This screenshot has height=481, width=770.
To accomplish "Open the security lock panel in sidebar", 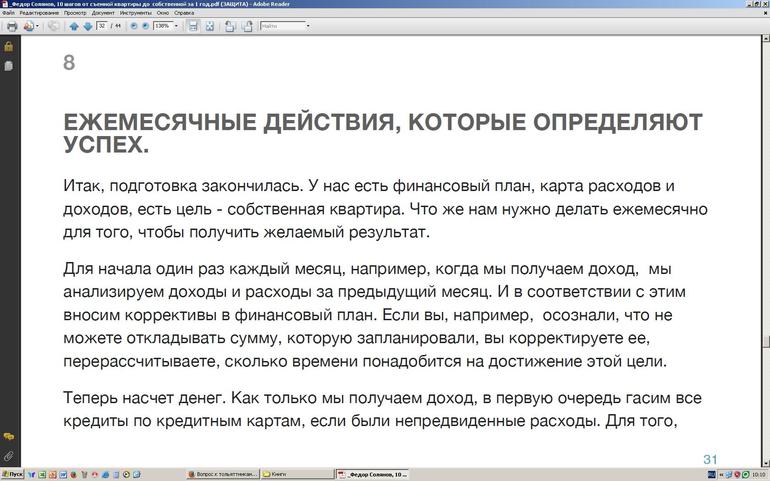I will (8, 47).
